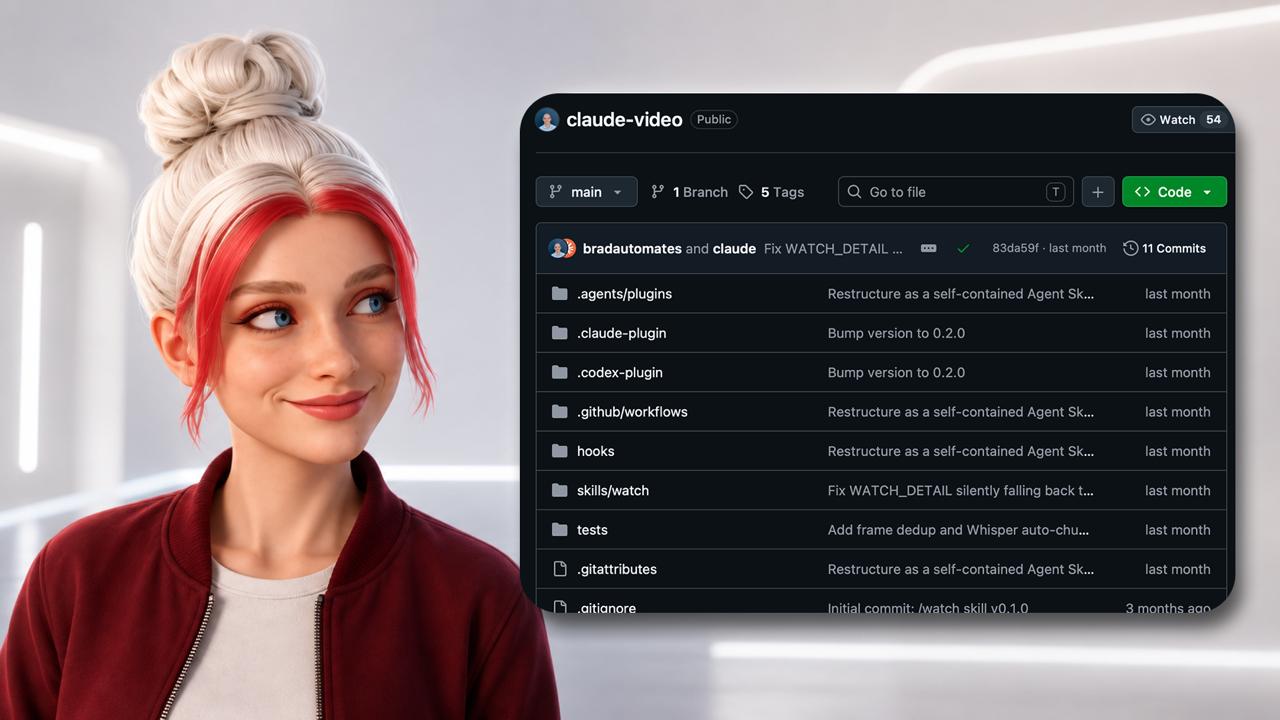Open the .gitattributes file

coord(617,569)
